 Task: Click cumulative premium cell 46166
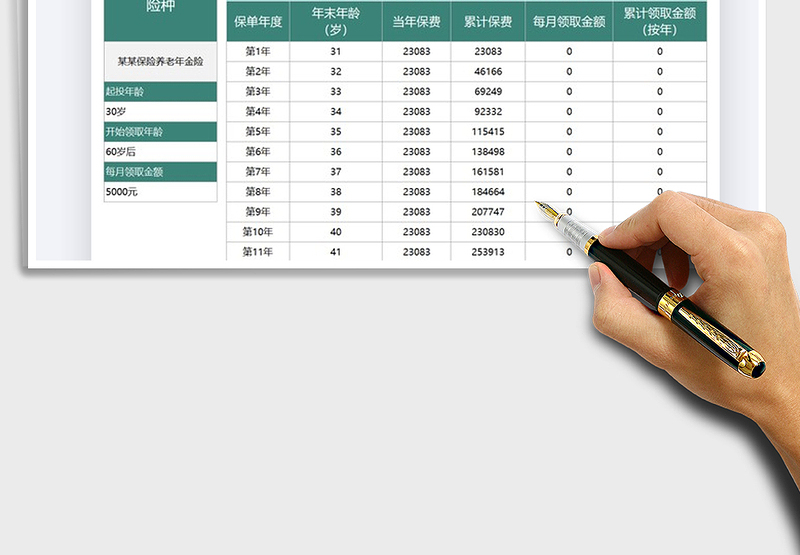(488, 71)
